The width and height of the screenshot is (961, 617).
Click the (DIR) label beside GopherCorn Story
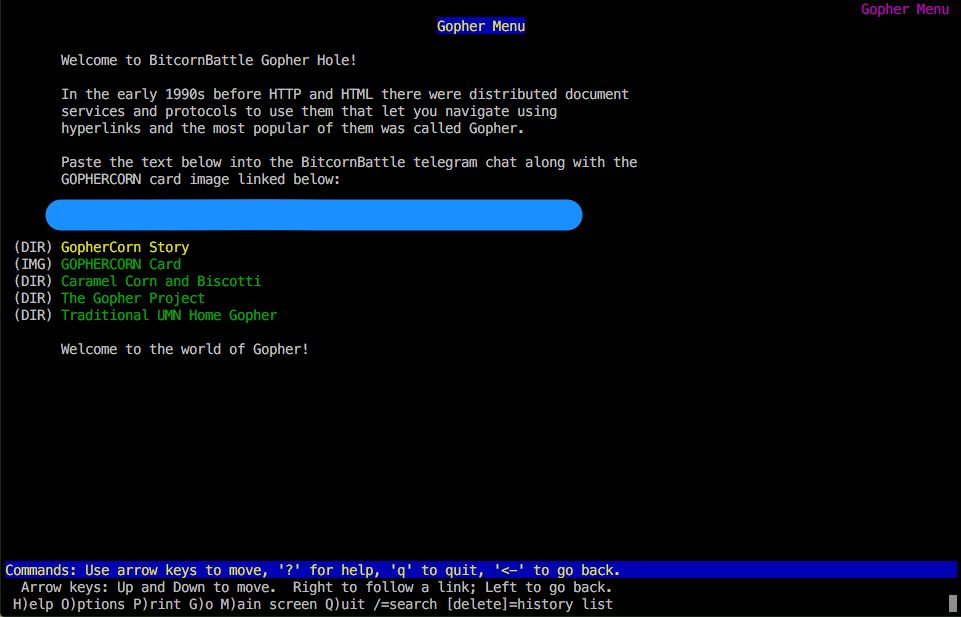pyautogui.click(x=32, y=248)
